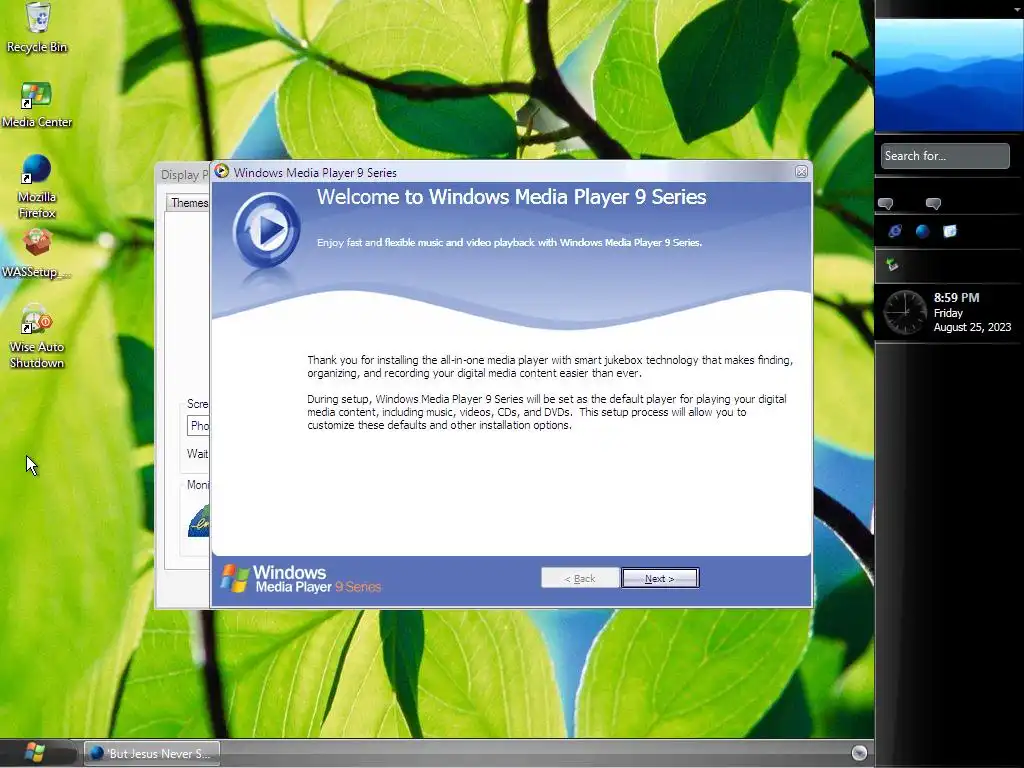
Task: Open the Media Center desktop shortcut
Action: 37,105
